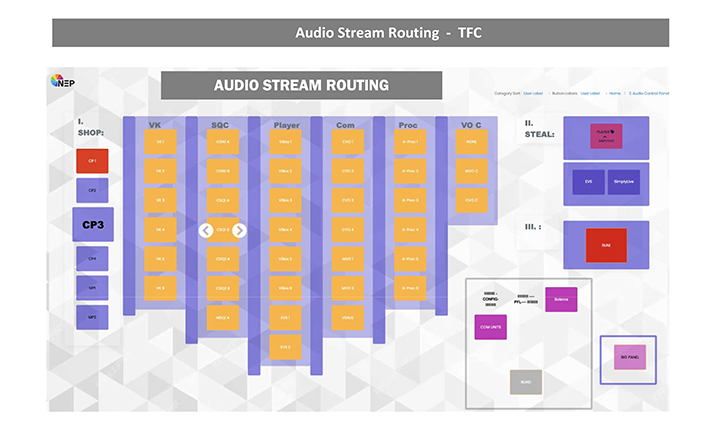Click the right carousel arrow

pos(239,230)
